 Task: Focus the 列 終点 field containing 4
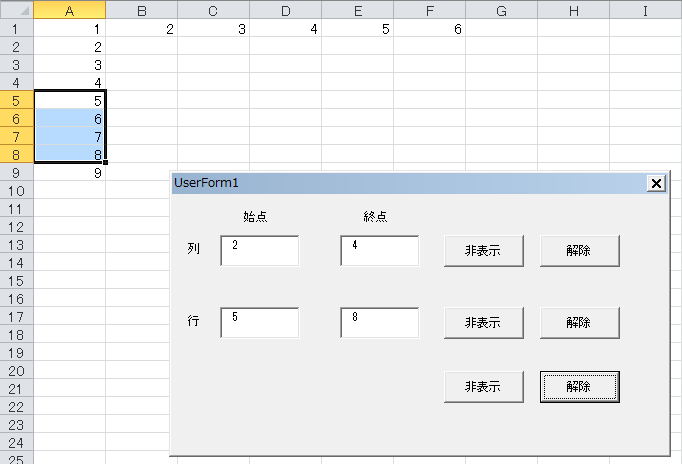(379, 251)
